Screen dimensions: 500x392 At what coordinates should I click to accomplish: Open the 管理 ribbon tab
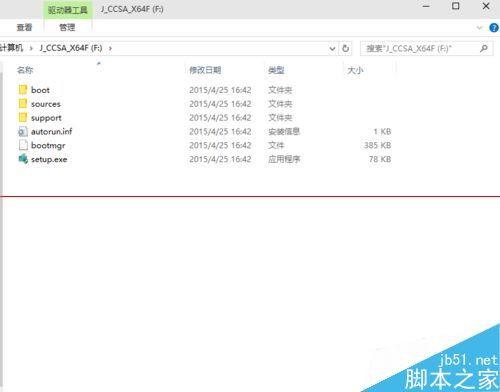click(67, 28)
